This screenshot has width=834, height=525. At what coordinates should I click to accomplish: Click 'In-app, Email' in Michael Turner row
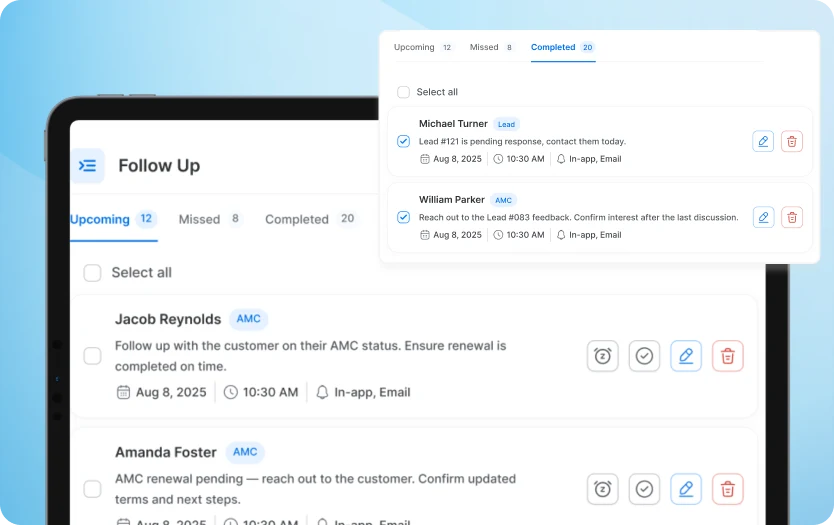(595, 159)
